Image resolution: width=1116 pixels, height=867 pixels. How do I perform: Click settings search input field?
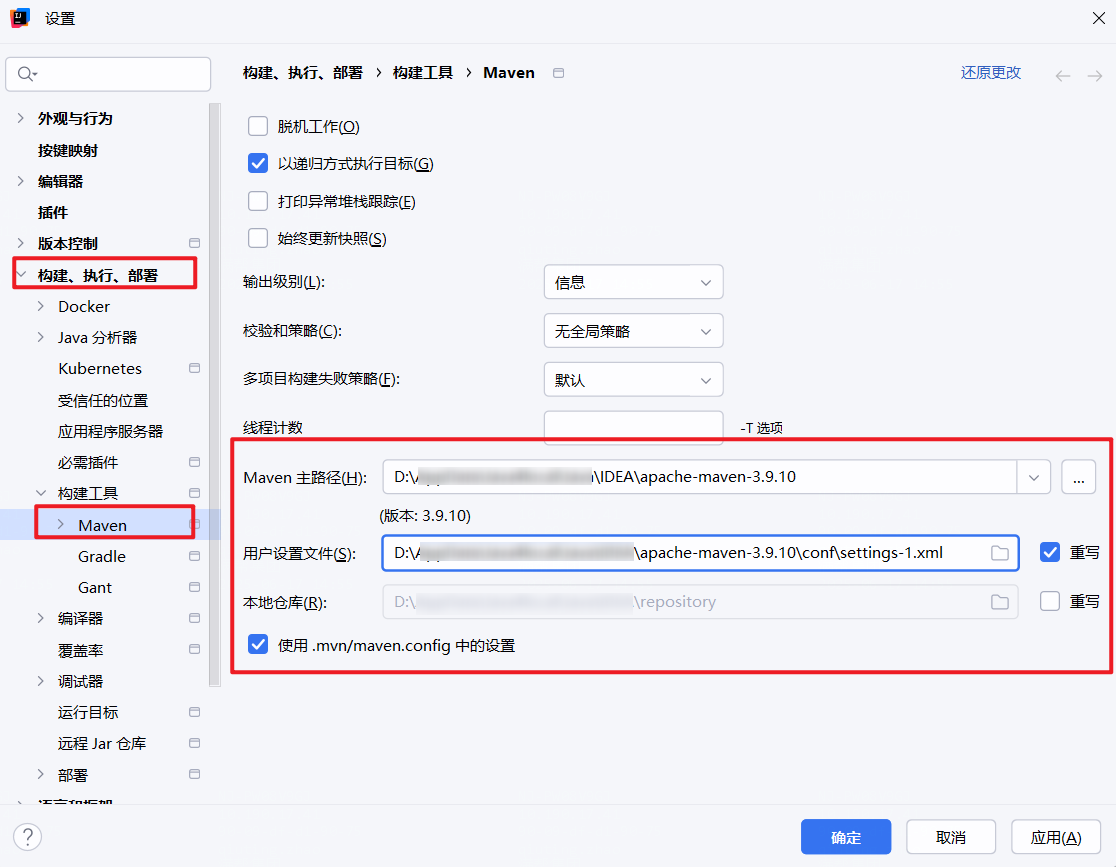(108, 74)
